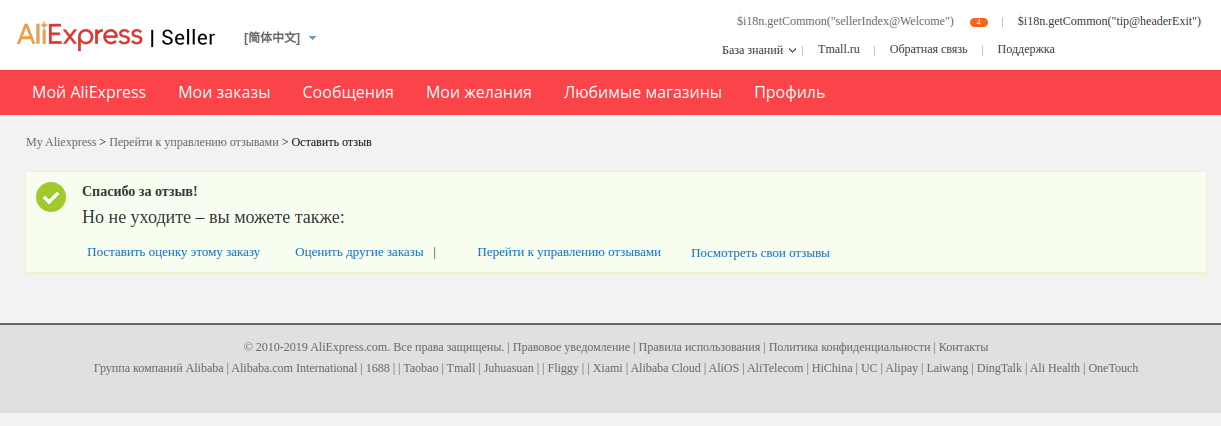Open the 简体中文 language dropdown
Screen dimensions: 1221x426
(x=280, y=38)
